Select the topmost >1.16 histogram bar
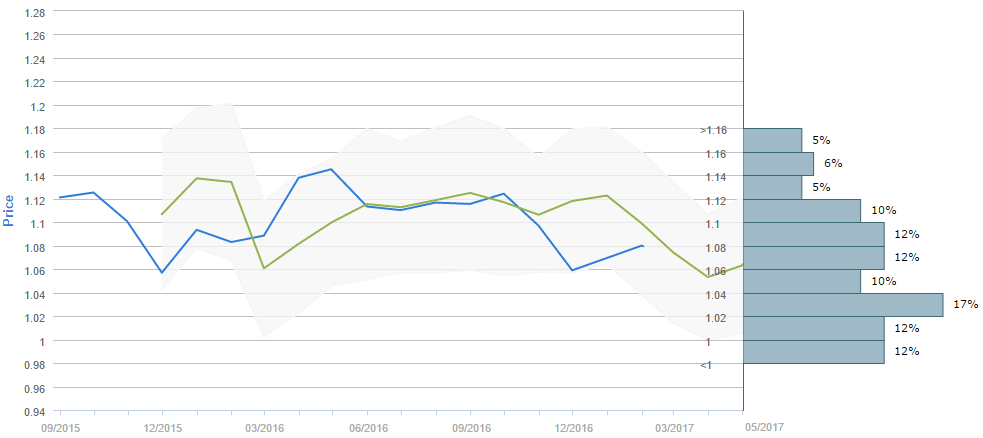This screenshot has height=438, width=983. pyautogui.click(x=772, y=140)
